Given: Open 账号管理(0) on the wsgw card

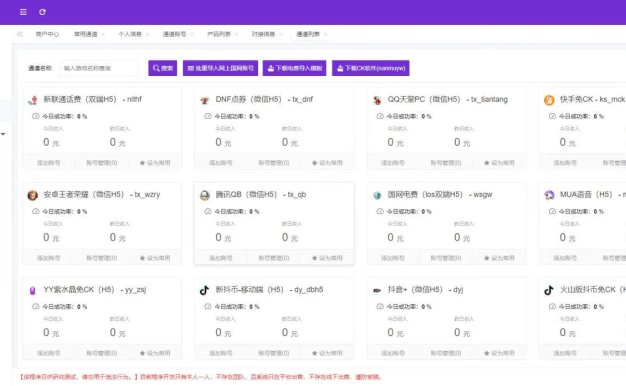Looking at the screenshot, I should [446, 258].
